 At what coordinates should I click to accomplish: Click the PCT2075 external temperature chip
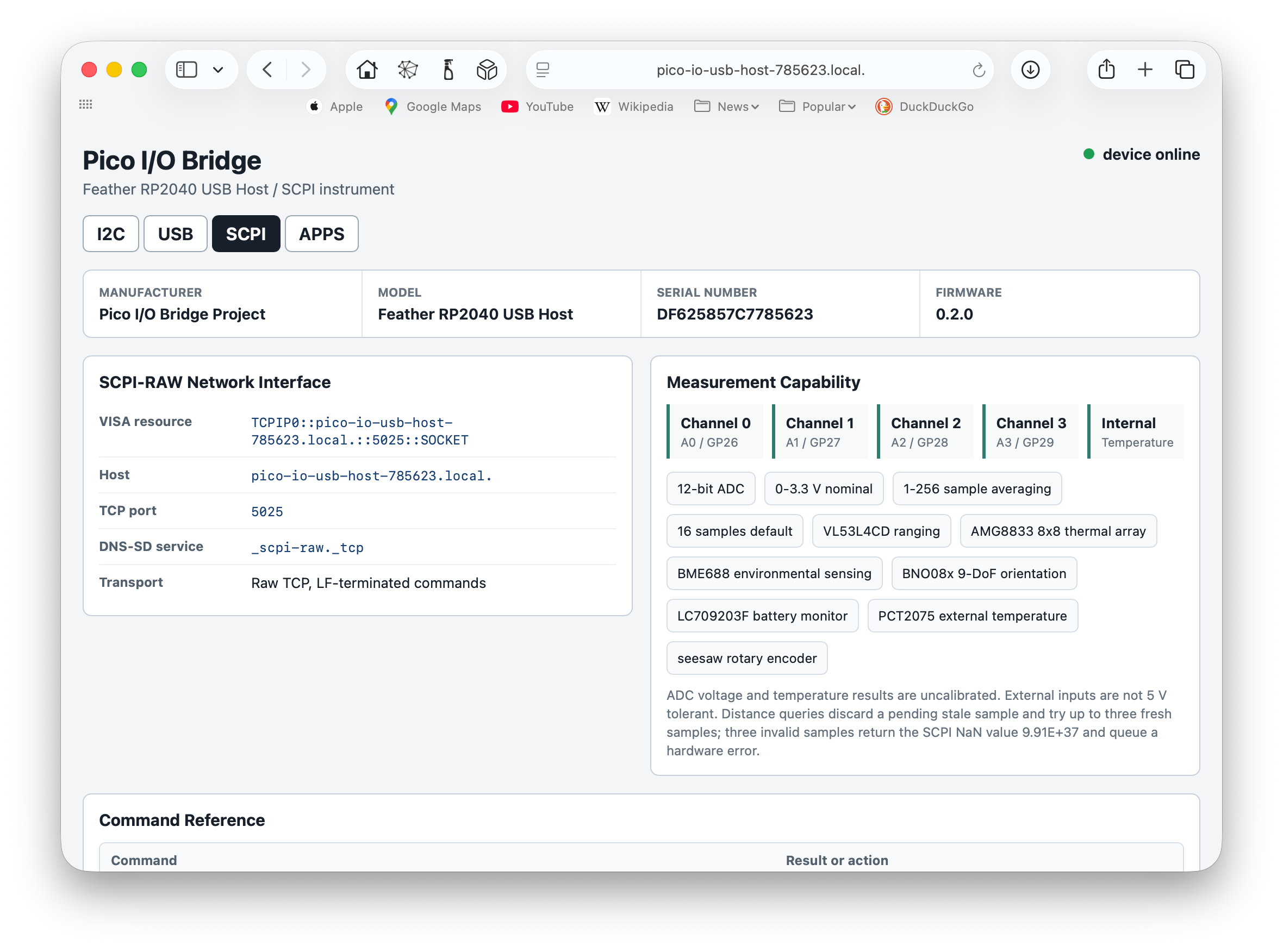click(x=972, y=616)
